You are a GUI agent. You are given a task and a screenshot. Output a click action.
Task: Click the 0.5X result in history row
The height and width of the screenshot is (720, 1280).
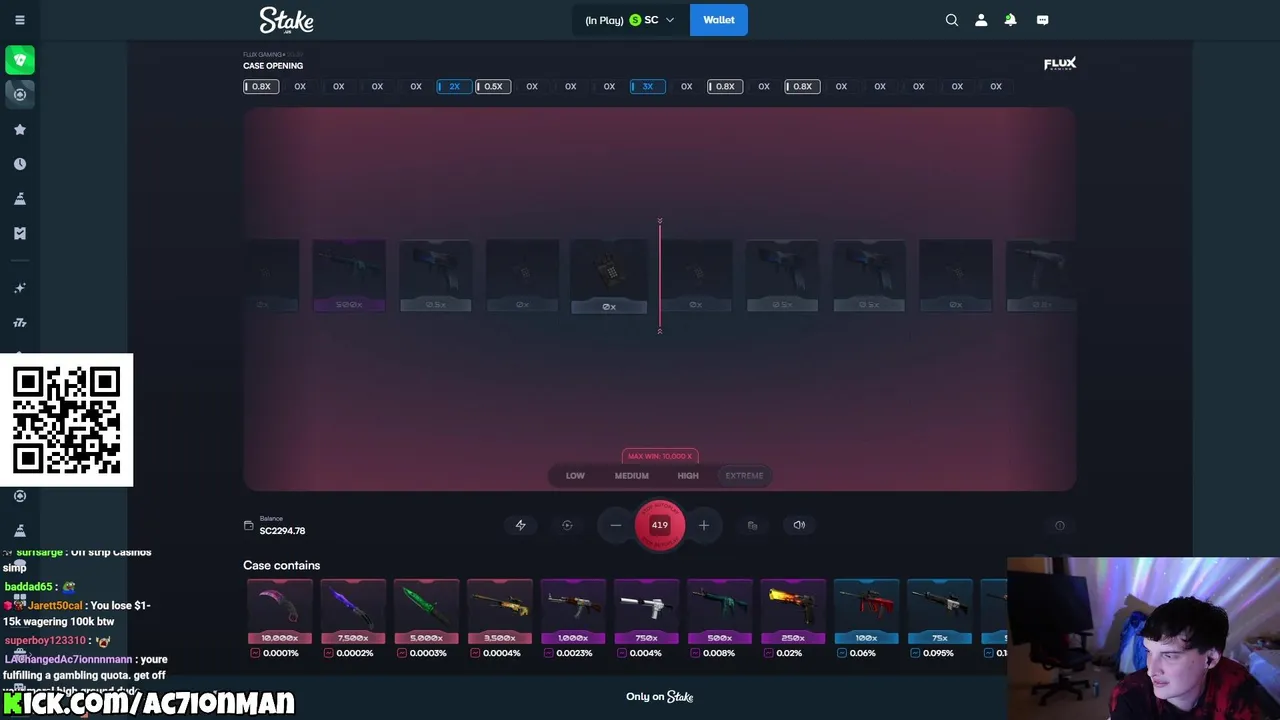[x=493, y=86]
